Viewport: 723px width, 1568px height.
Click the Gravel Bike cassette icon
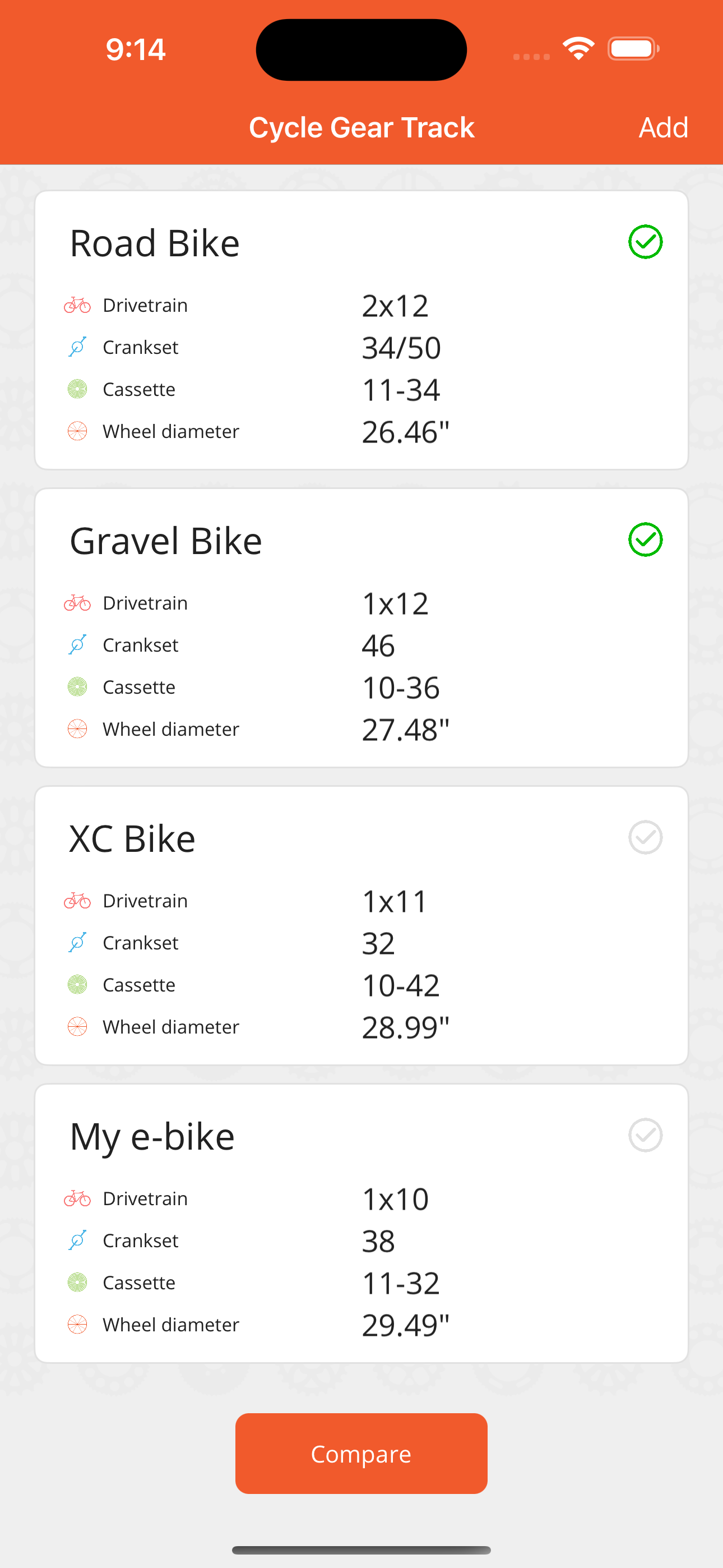point(77,686)
